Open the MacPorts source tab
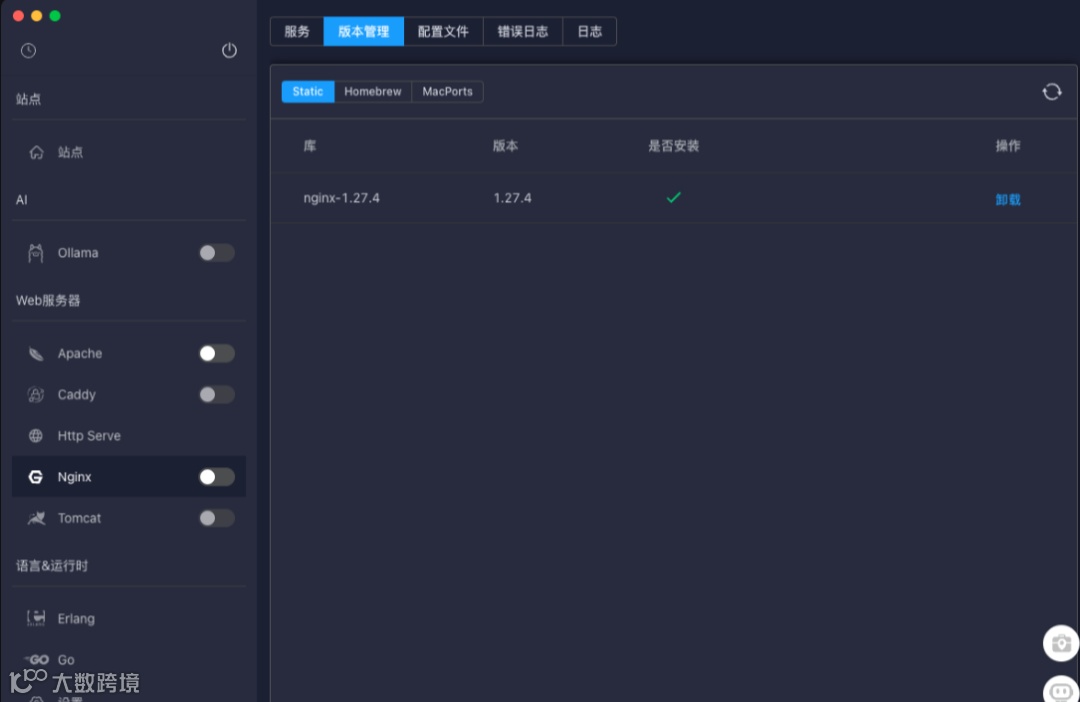The image size is (1080, 702). coord(447,91)
